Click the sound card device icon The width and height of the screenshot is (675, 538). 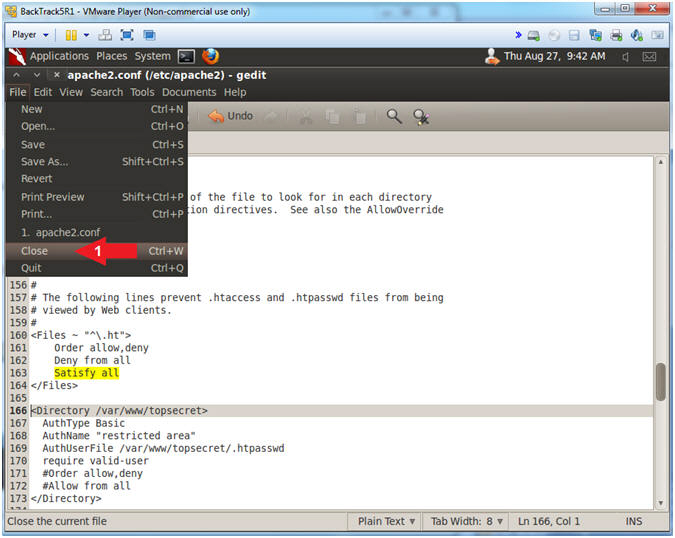coord(637,35)
